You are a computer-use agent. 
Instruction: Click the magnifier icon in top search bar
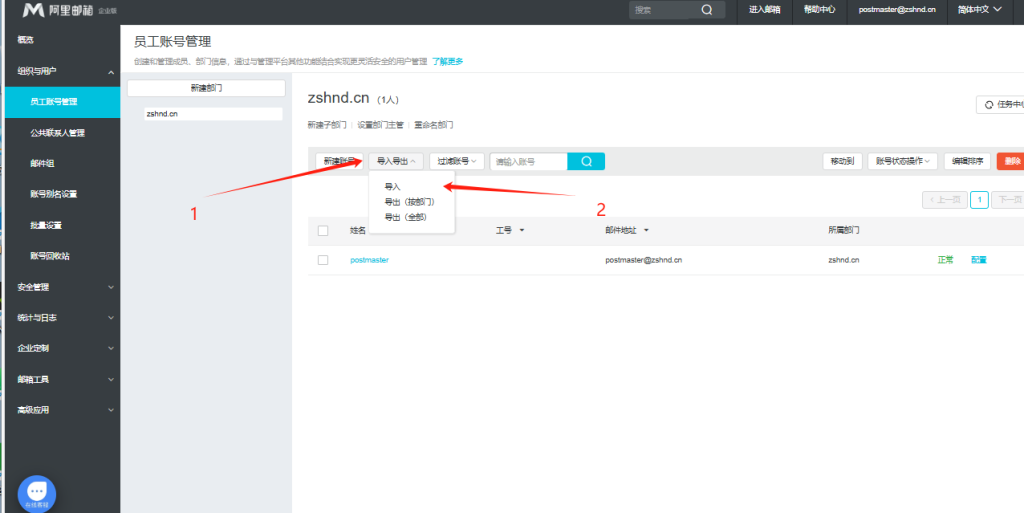tap(706, 10)
